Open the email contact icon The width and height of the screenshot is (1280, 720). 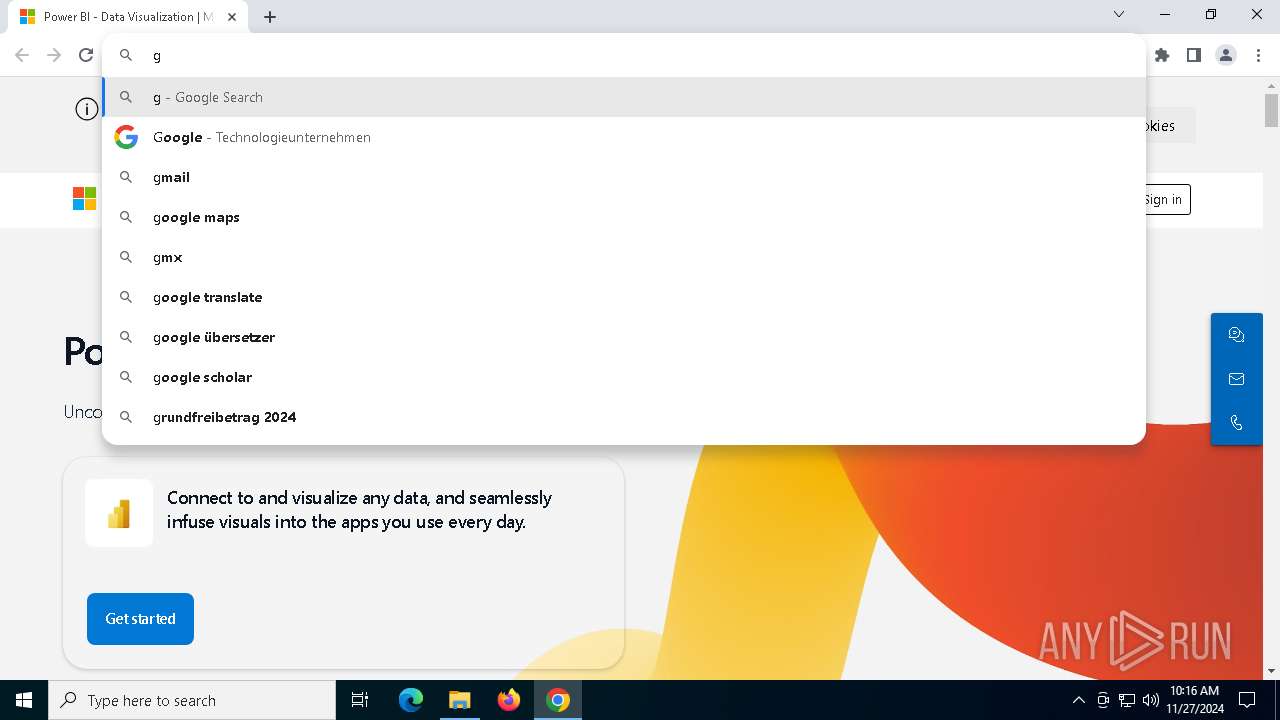(x=1236, y=379)
